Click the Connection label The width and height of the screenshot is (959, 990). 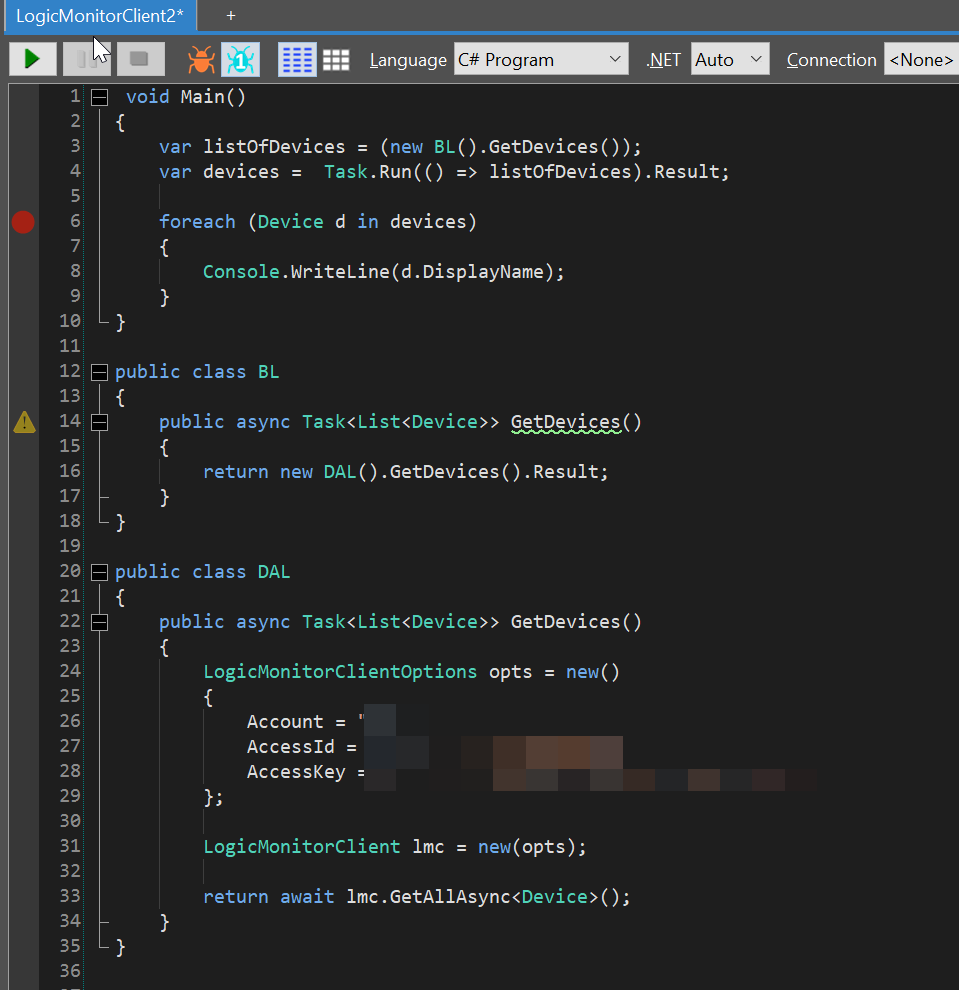click(x=831, y=60)
